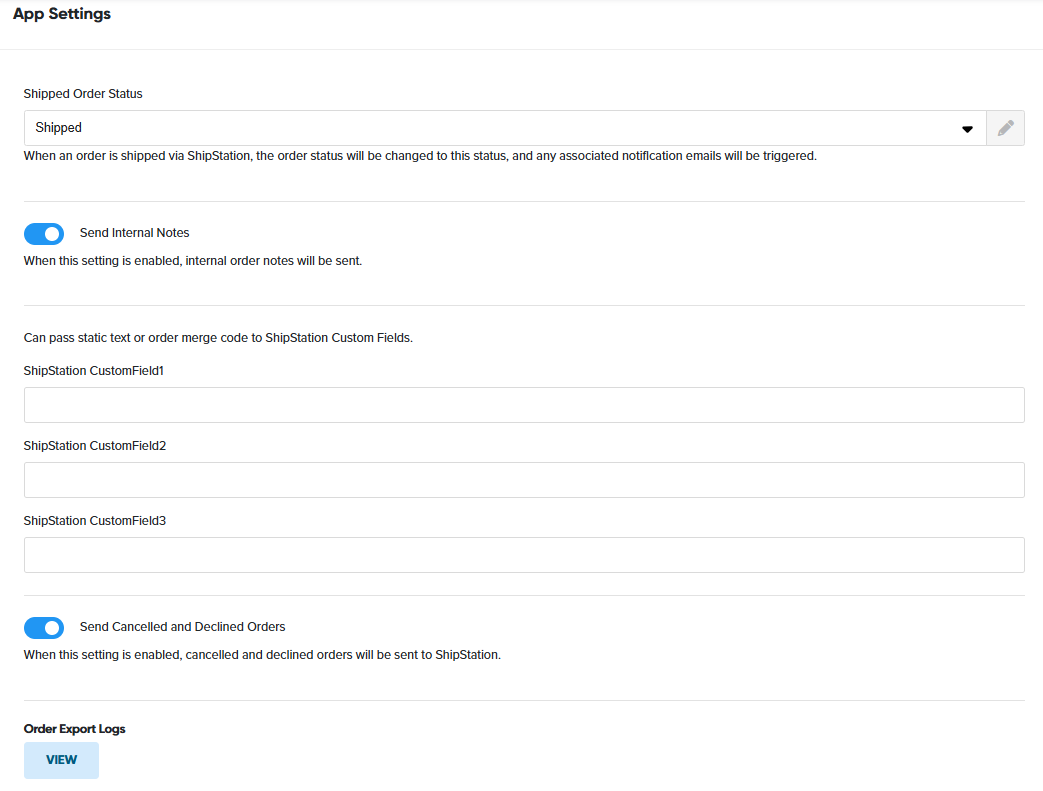
Task: Open the Shipped Order Status dropdown arrow
Action: (x=967, y=129)
